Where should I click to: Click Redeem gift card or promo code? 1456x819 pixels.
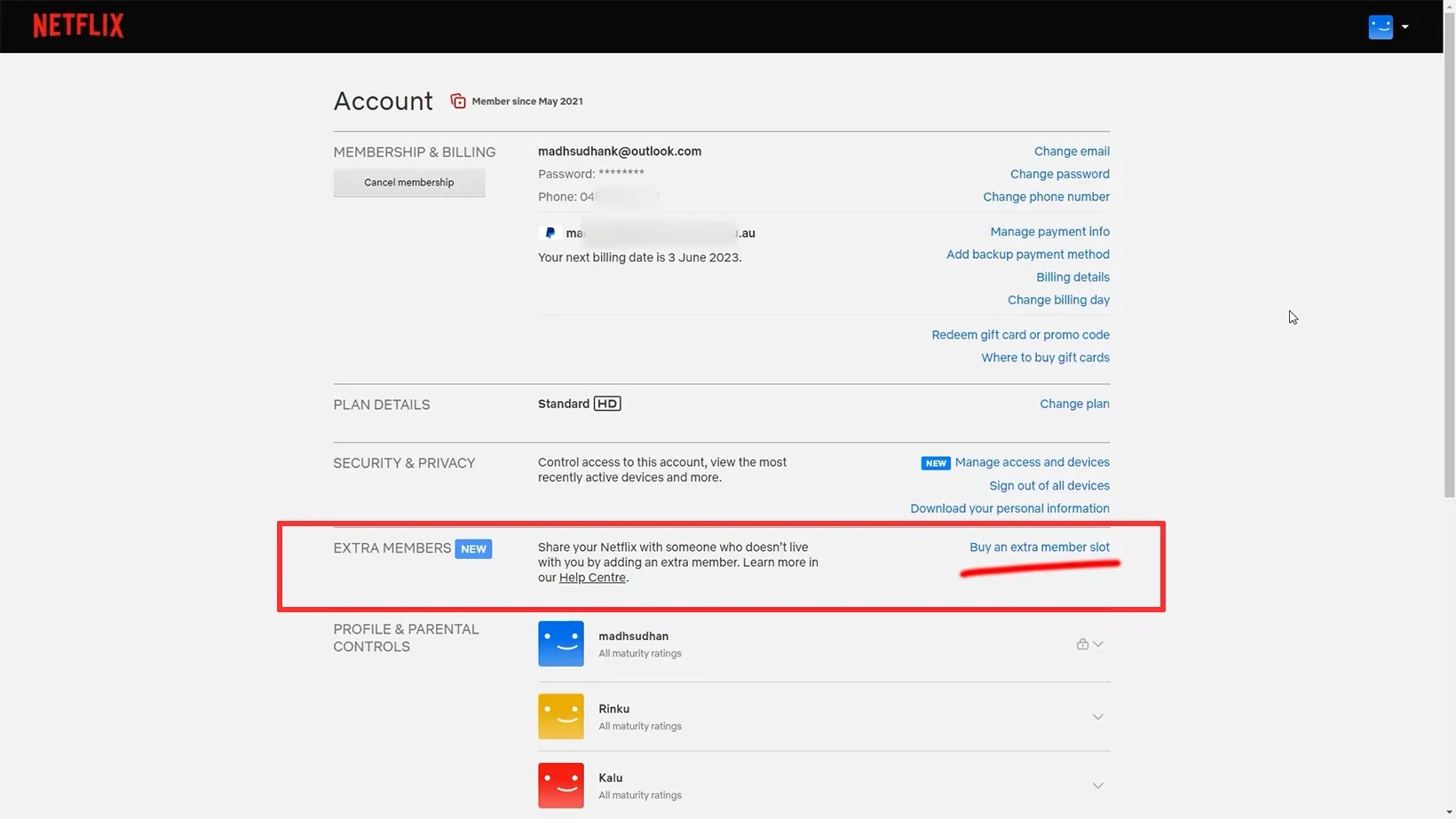(x=1019, y=335)
